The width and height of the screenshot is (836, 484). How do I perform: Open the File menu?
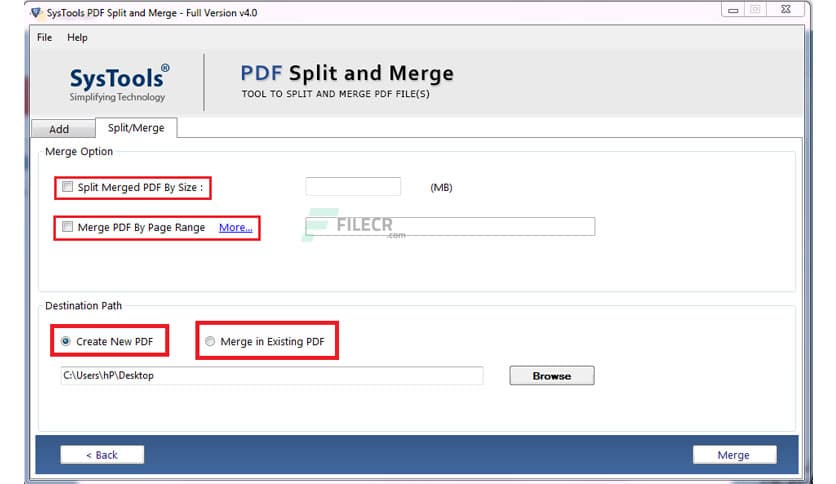pyautogui.click(x=44, y=37)
